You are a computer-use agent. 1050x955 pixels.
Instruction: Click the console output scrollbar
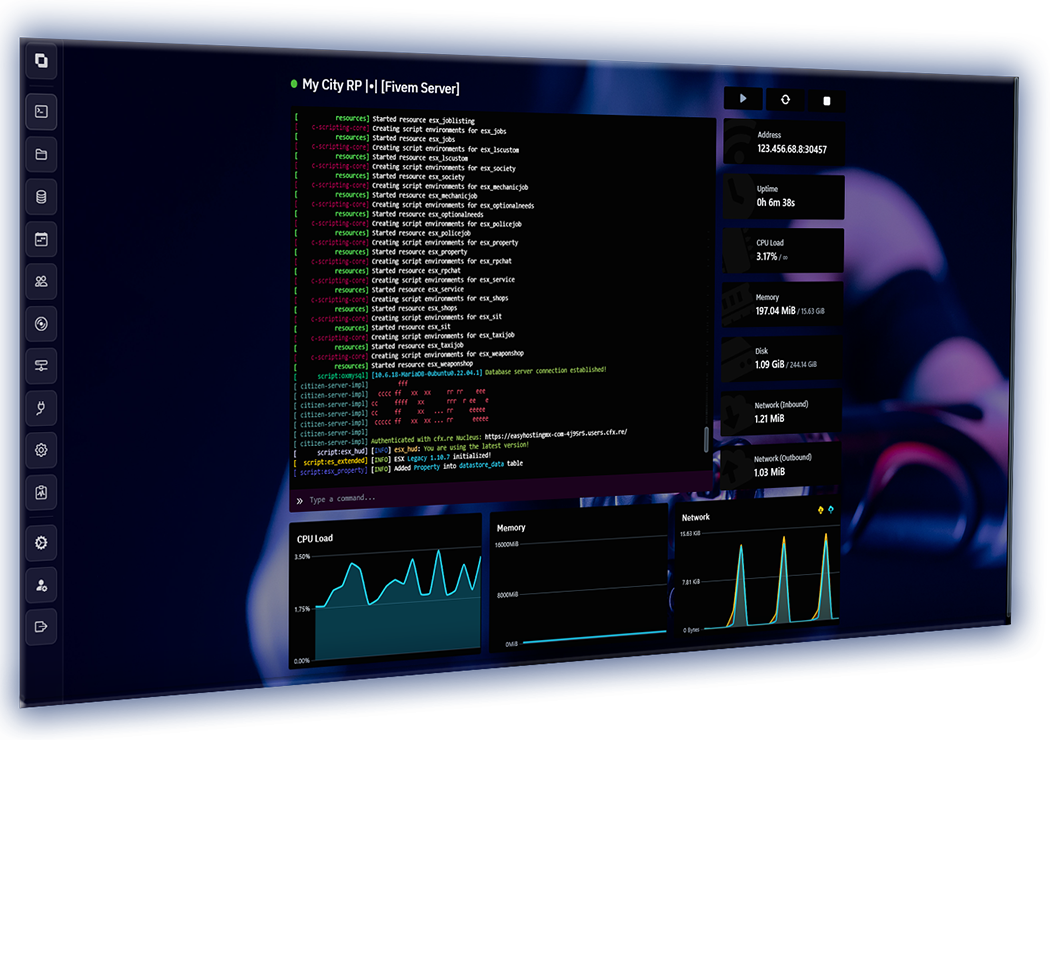[x=707, y=438]
